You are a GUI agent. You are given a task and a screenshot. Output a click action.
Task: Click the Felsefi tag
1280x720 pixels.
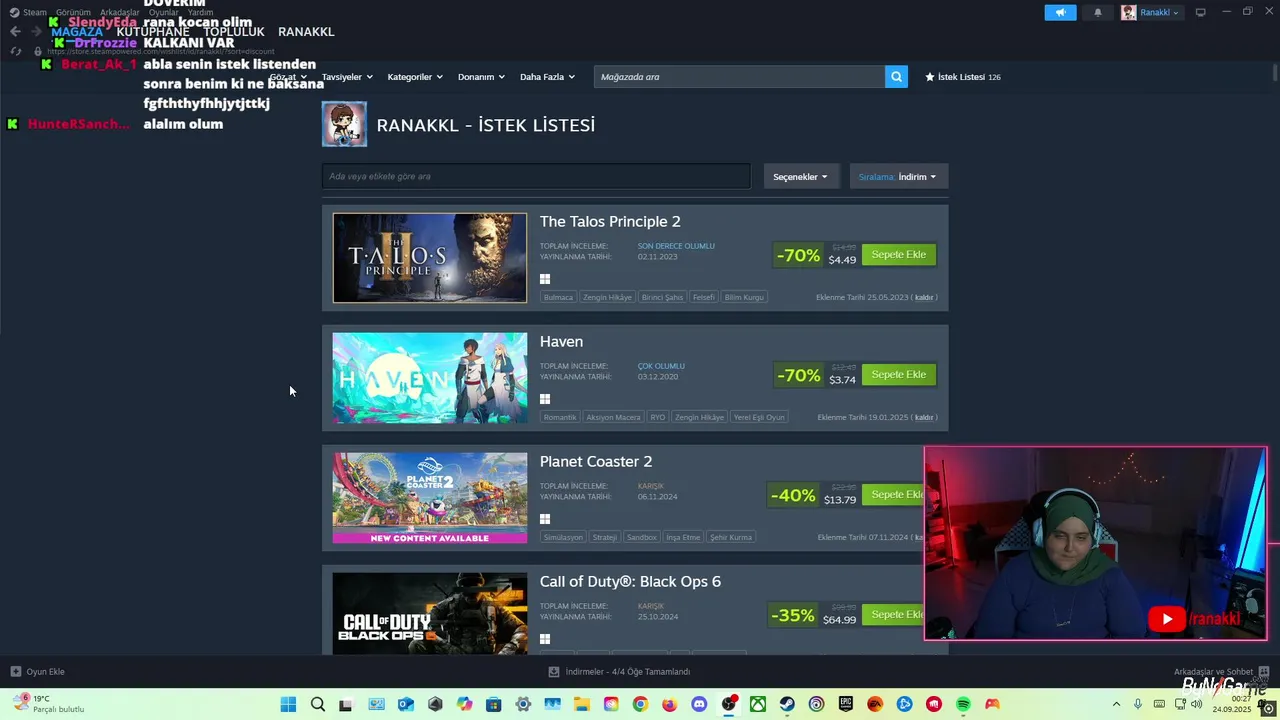click(704, 297)
